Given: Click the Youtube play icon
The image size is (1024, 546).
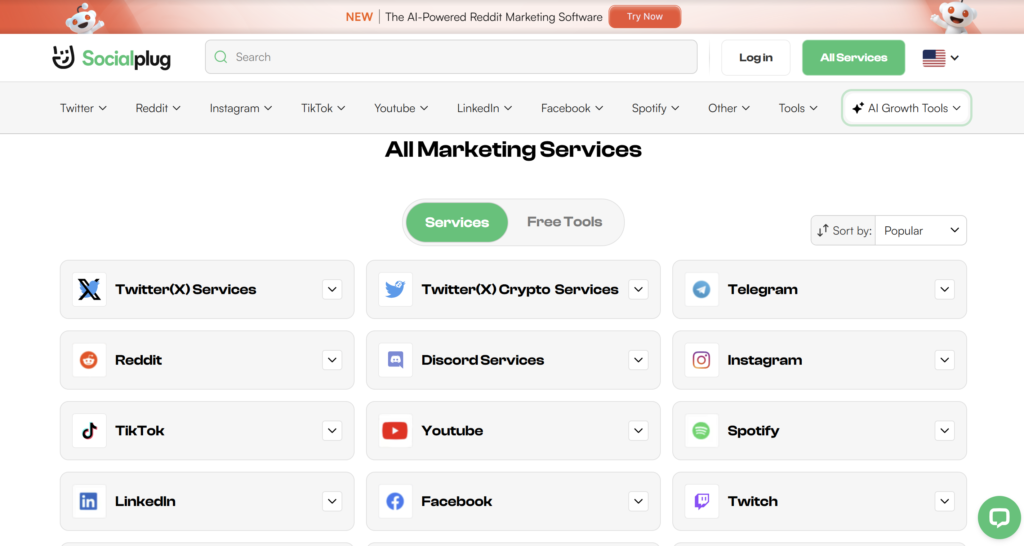Looking at the screenshot, I should pos(395,430).
